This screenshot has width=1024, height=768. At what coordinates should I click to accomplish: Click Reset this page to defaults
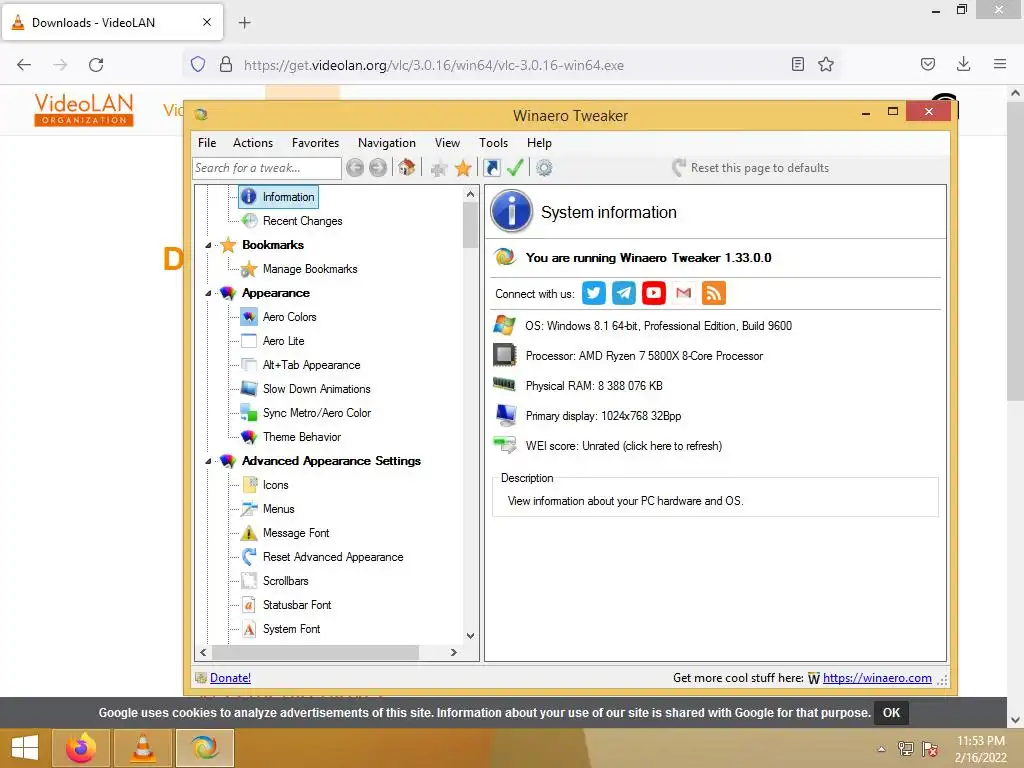pos(750,168)
